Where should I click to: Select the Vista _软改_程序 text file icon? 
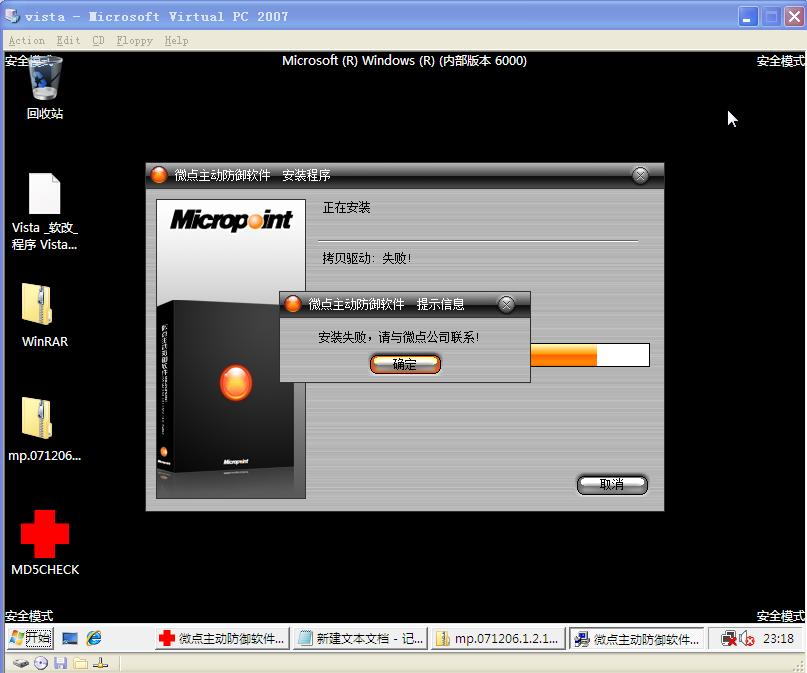pyautogui.click(x=45, y=212)
